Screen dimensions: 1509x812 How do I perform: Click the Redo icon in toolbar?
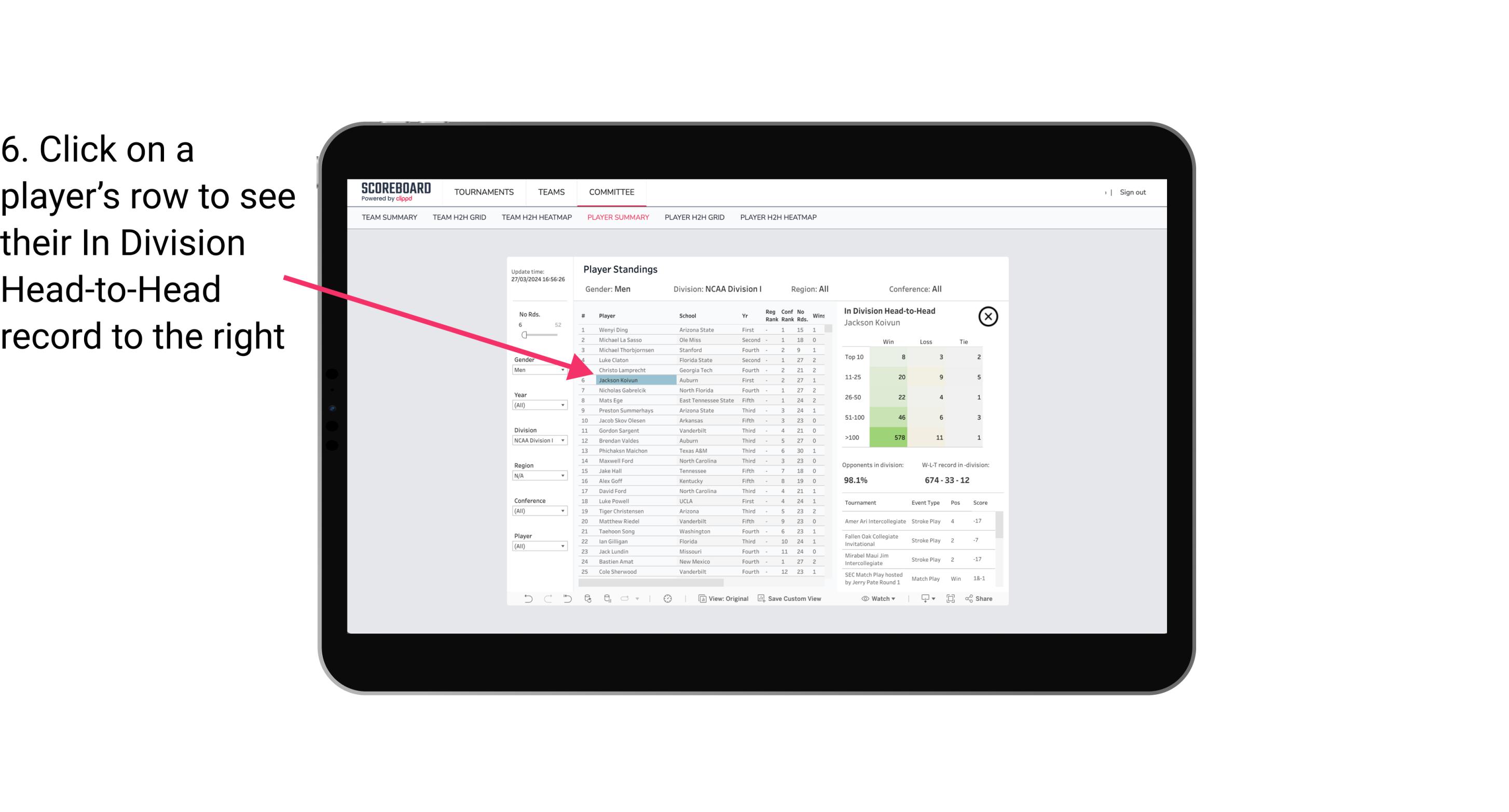click(x=547, y=601)
